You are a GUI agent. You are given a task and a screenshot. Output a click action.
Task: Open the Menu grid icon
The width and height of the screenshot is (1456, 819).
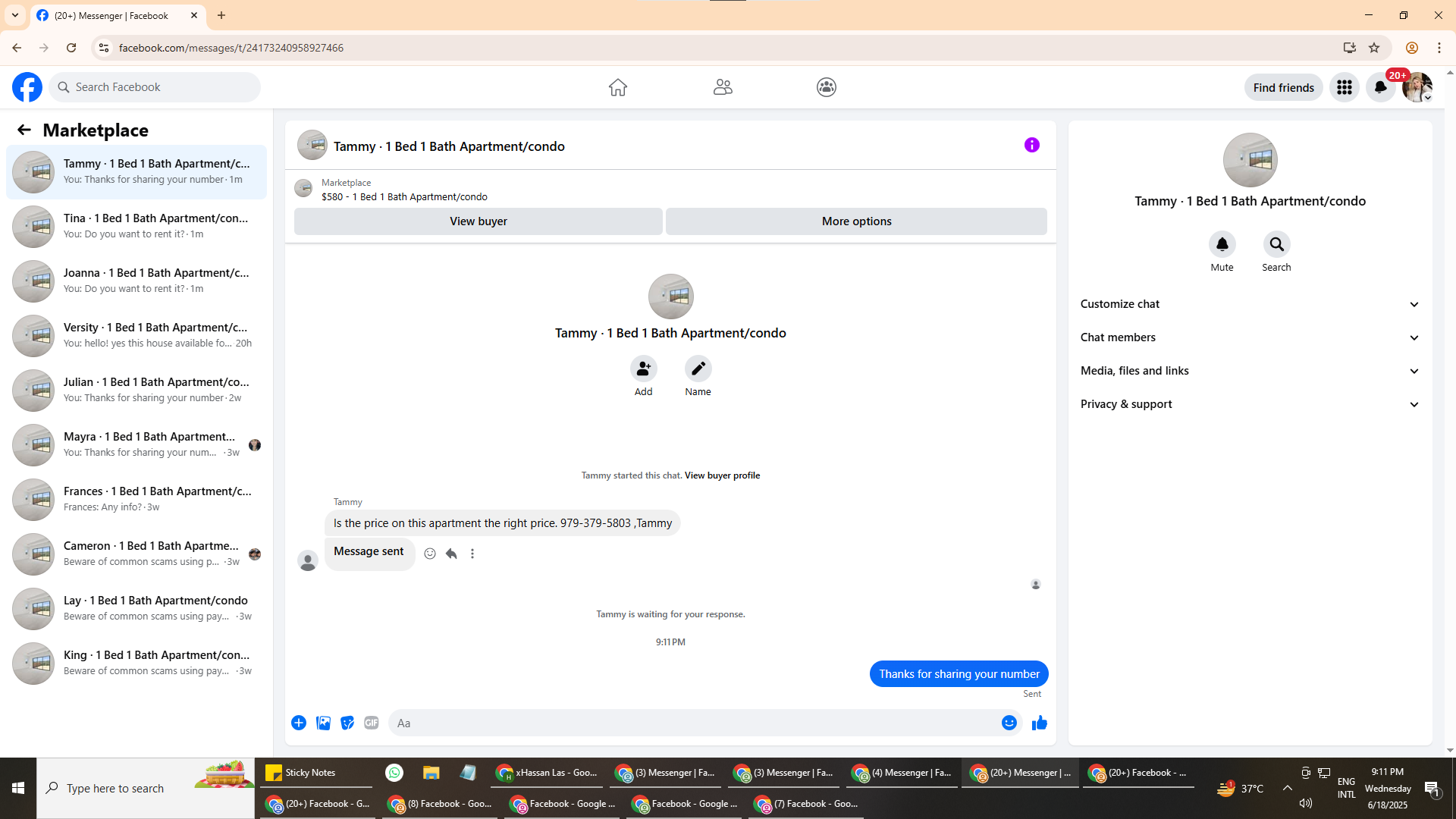click(1345, 87)
